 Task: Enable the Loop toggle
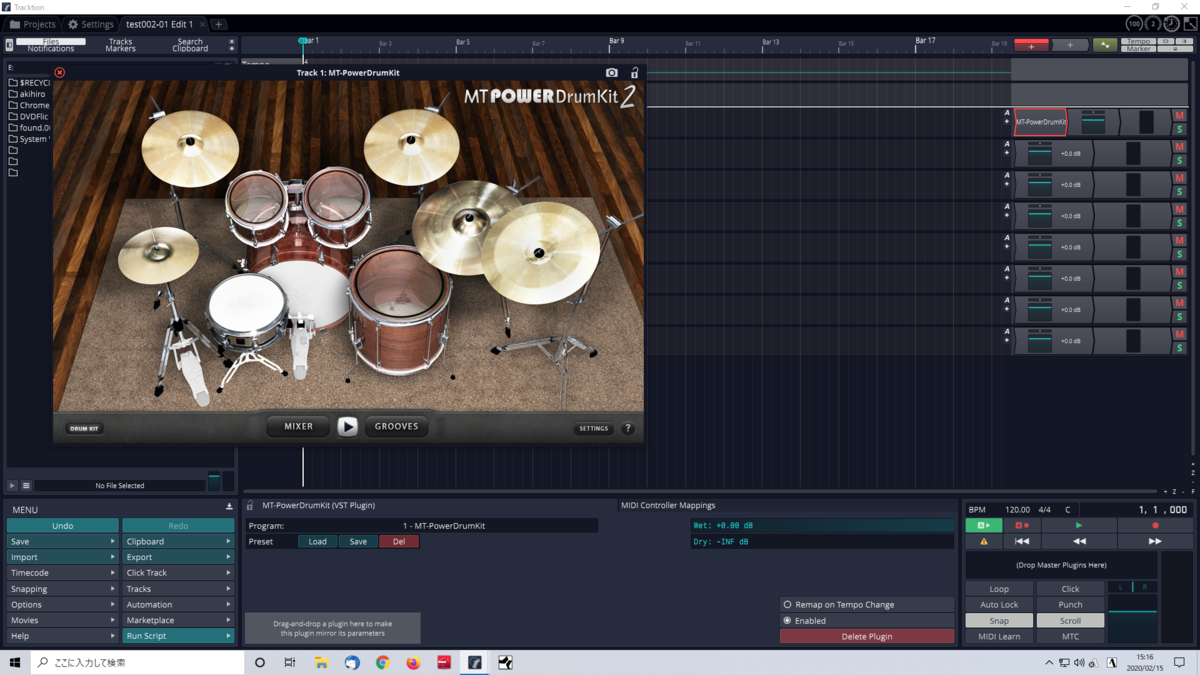998,589
